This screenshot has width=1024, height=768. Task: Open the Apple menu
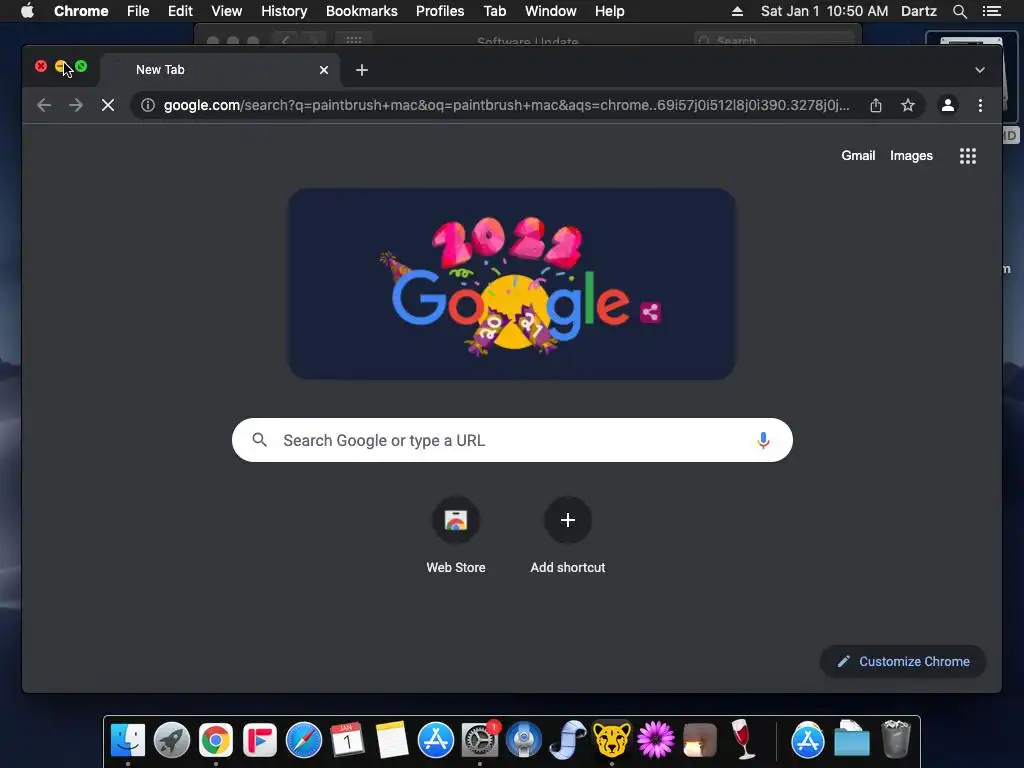pos(27,11)
